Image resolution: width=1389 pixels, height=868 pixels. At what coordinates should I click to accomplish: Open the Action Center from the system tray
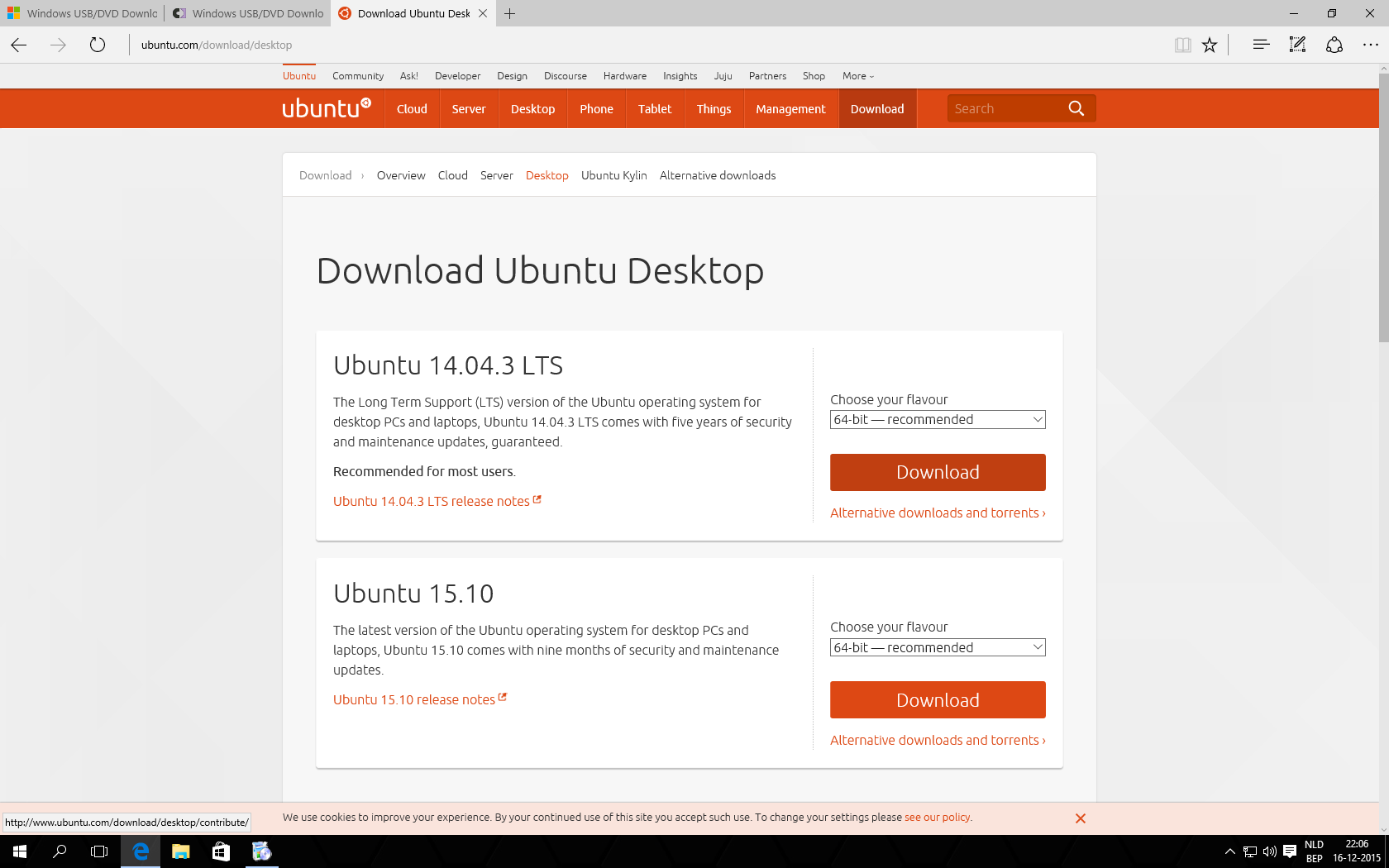pos(1291,851)
